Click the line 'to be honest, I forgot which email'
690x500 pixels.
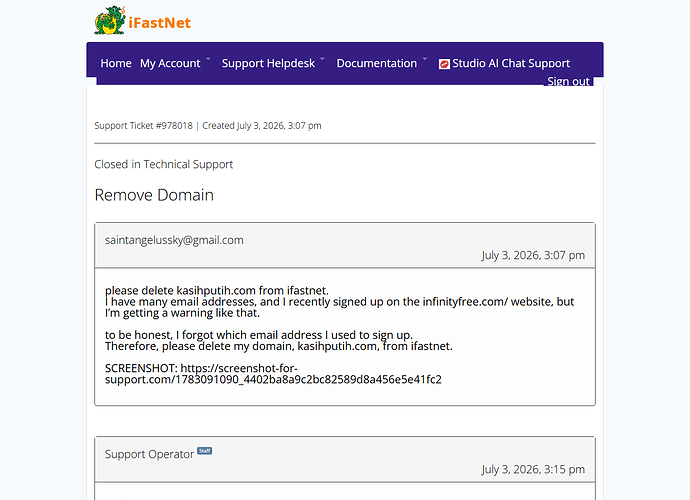click(x=259, y=335)
